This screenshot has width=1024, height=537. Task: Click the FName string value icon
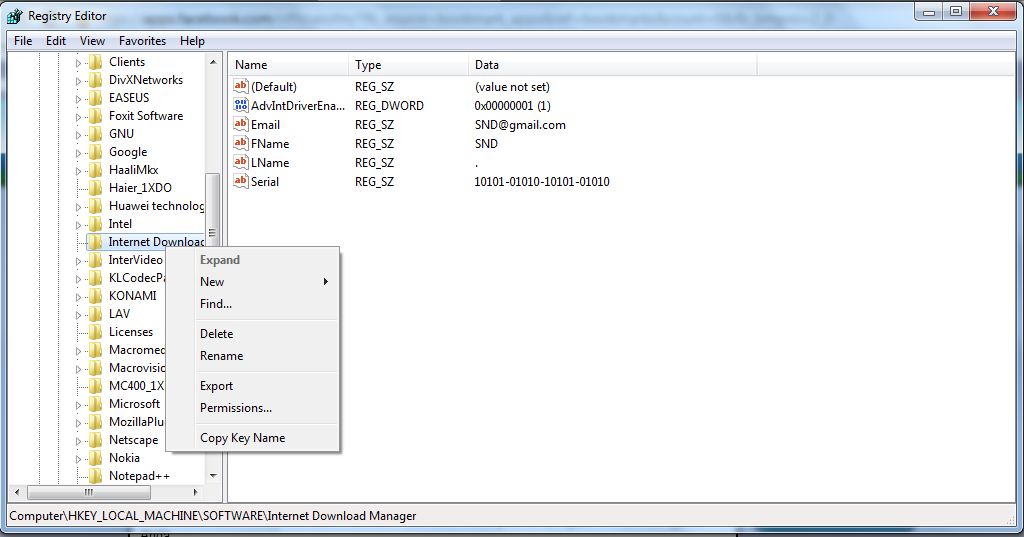[241, 143]
